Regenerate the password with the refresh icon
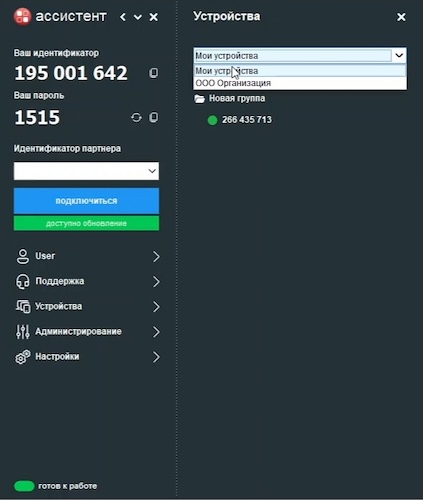 tap(136, 117)
